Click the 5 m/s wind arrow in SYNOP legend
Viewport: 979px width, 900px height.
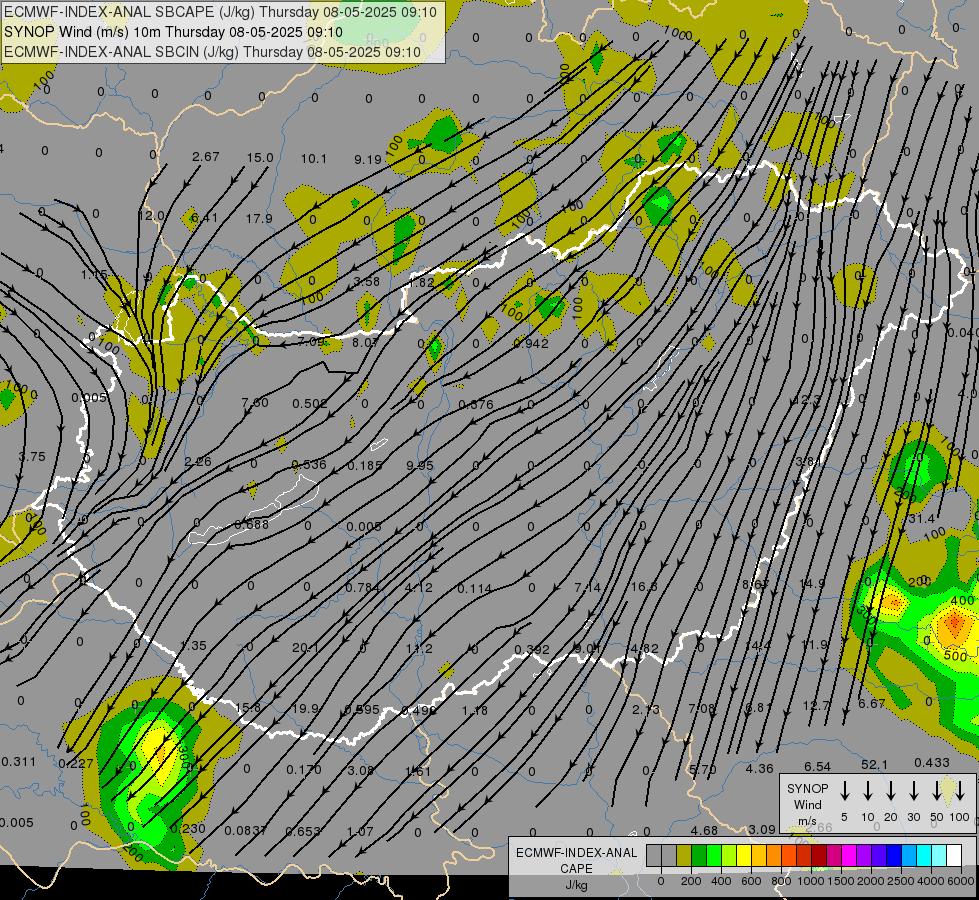(x=844, y=791)
